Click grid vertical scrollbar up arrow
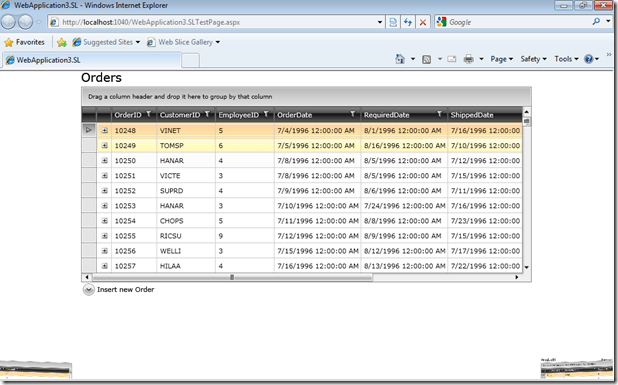Screen dimensions: 618x385 (x=527, y=112)
